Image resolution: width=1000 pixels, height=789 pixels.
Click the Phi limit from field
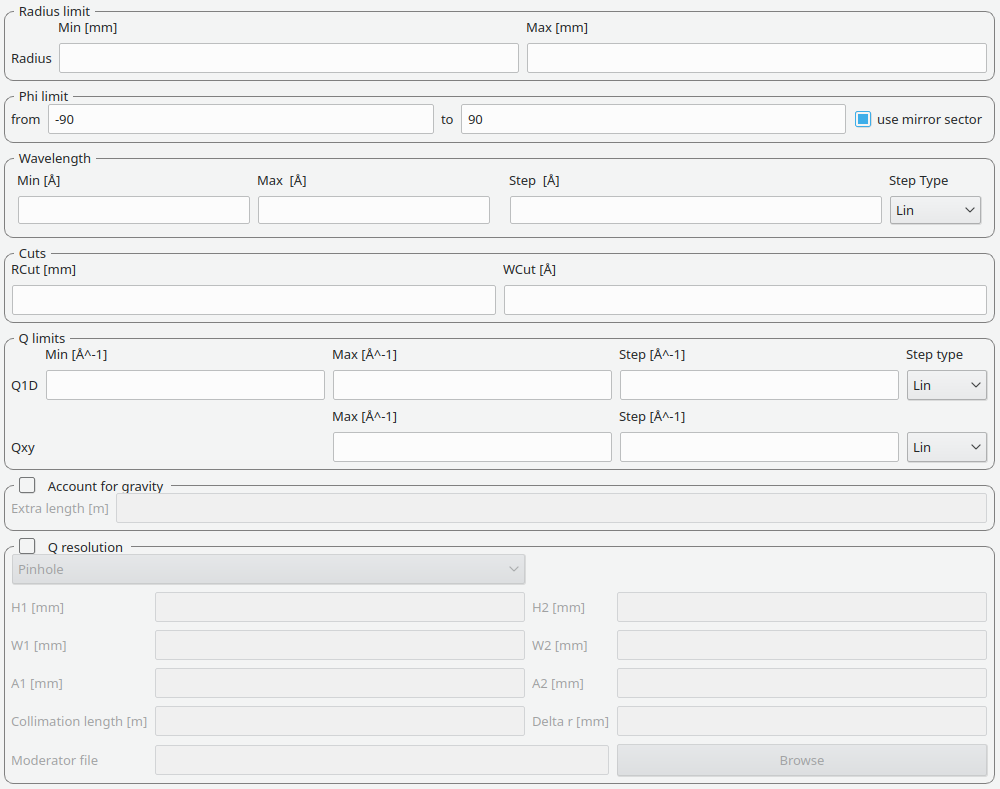point(240,119)
